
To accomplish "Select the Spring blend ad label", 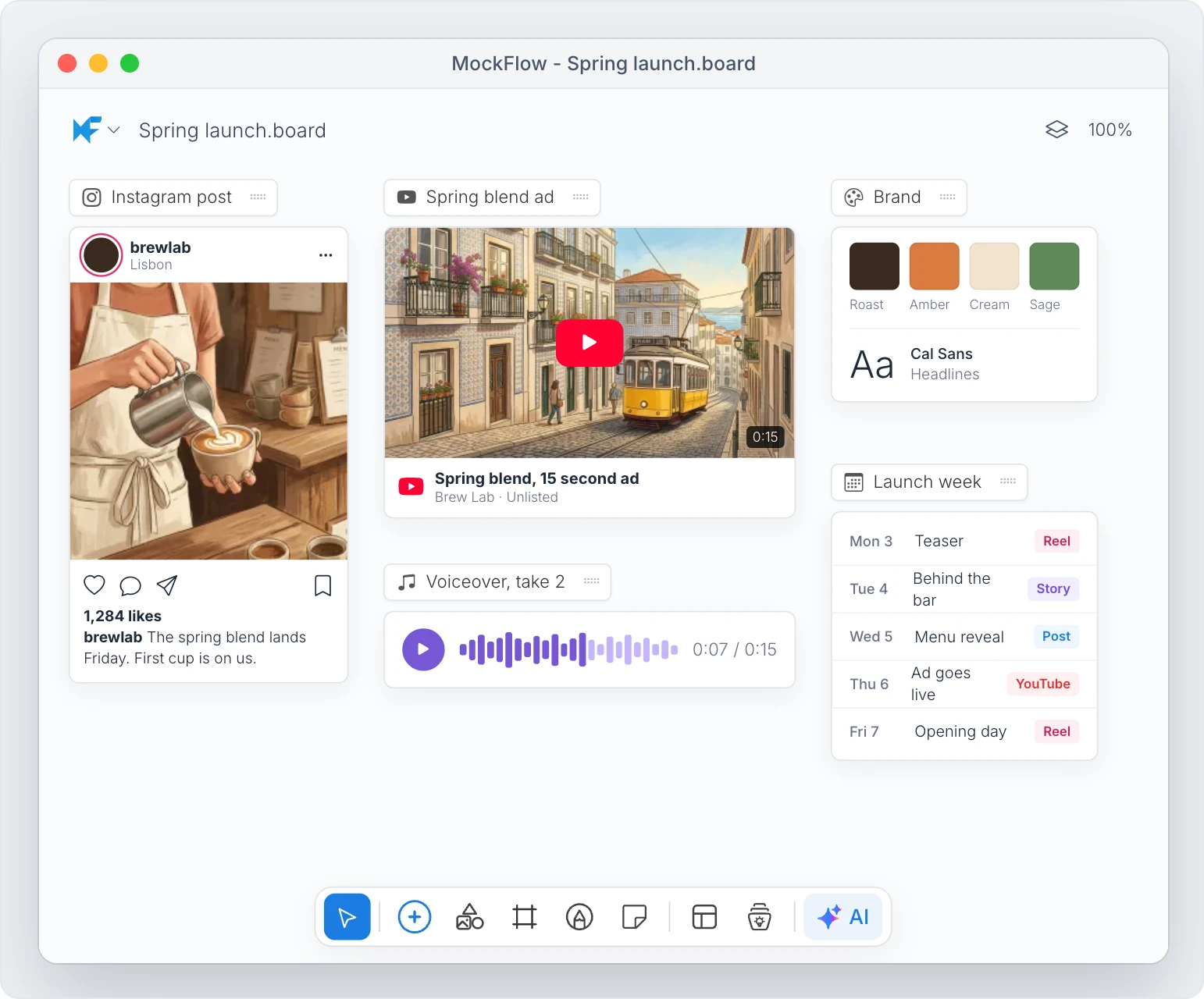I will [492, 197].
